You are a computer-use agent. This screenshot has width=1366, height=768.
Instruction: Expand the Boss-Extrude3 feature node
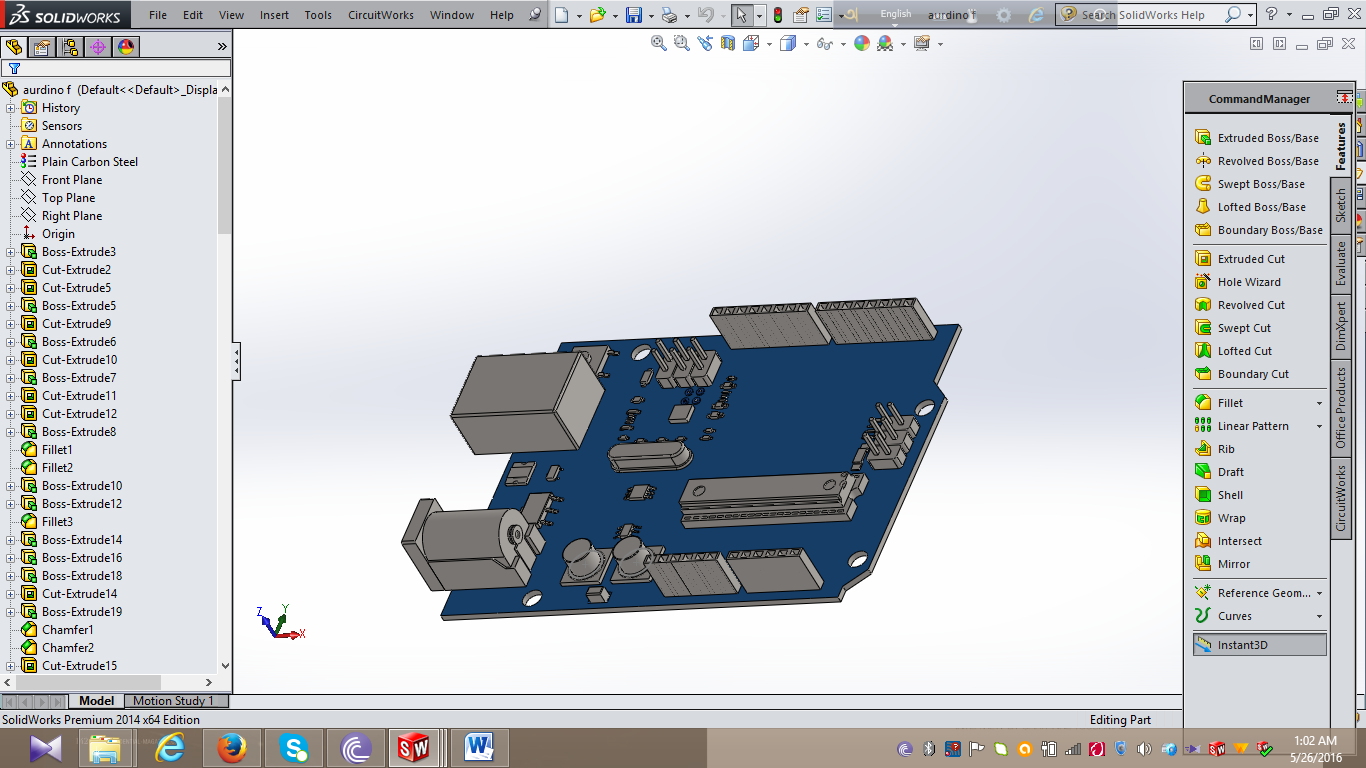[x=11, y=252]
